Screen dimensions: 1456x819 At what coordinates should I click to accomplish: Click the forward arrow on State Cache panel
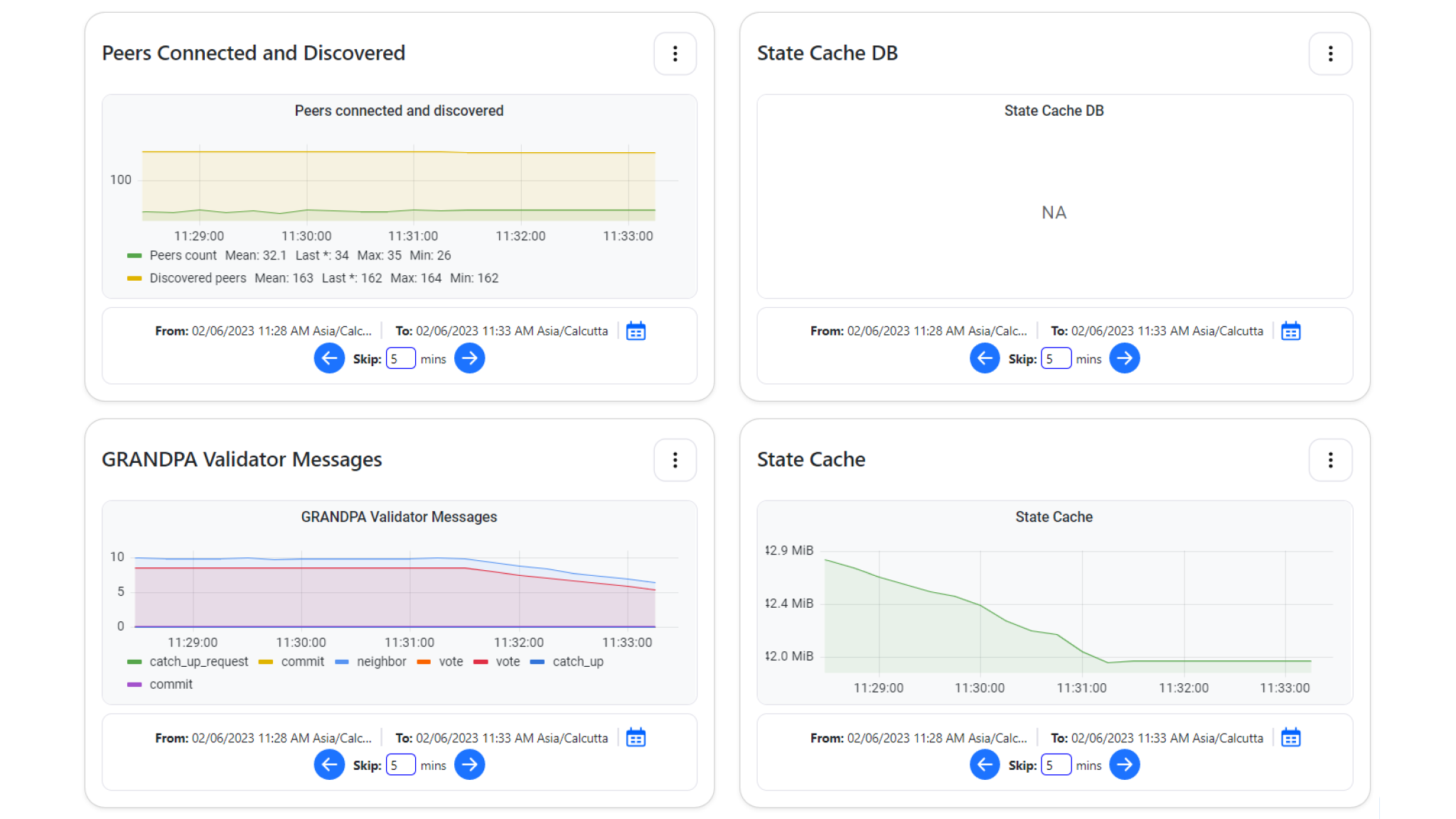point(1125,764)
